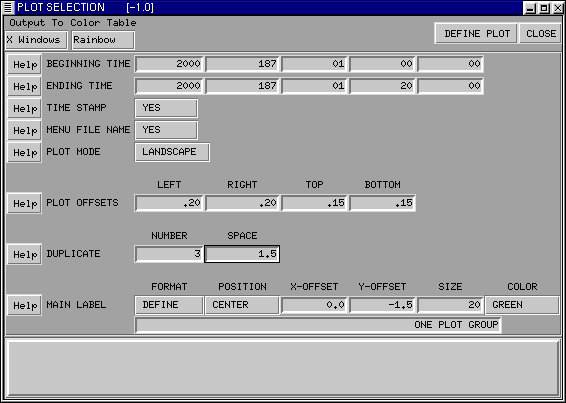Select the beginning time hour field 01

314,64
